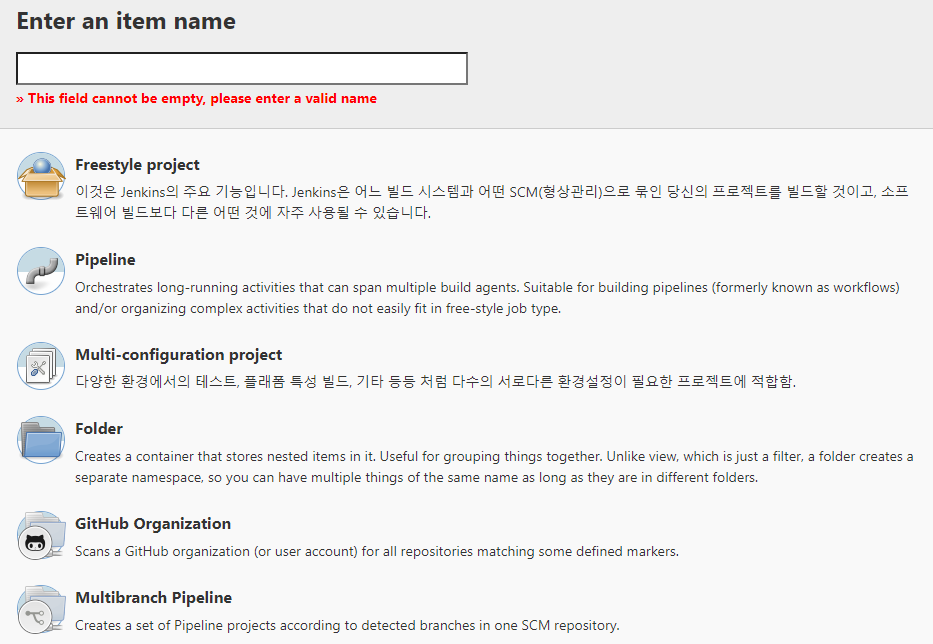The width and height of the screenshot is (933, 644).
Task: Select the Multibranch Pipeline branch icon
Action: 41,609
